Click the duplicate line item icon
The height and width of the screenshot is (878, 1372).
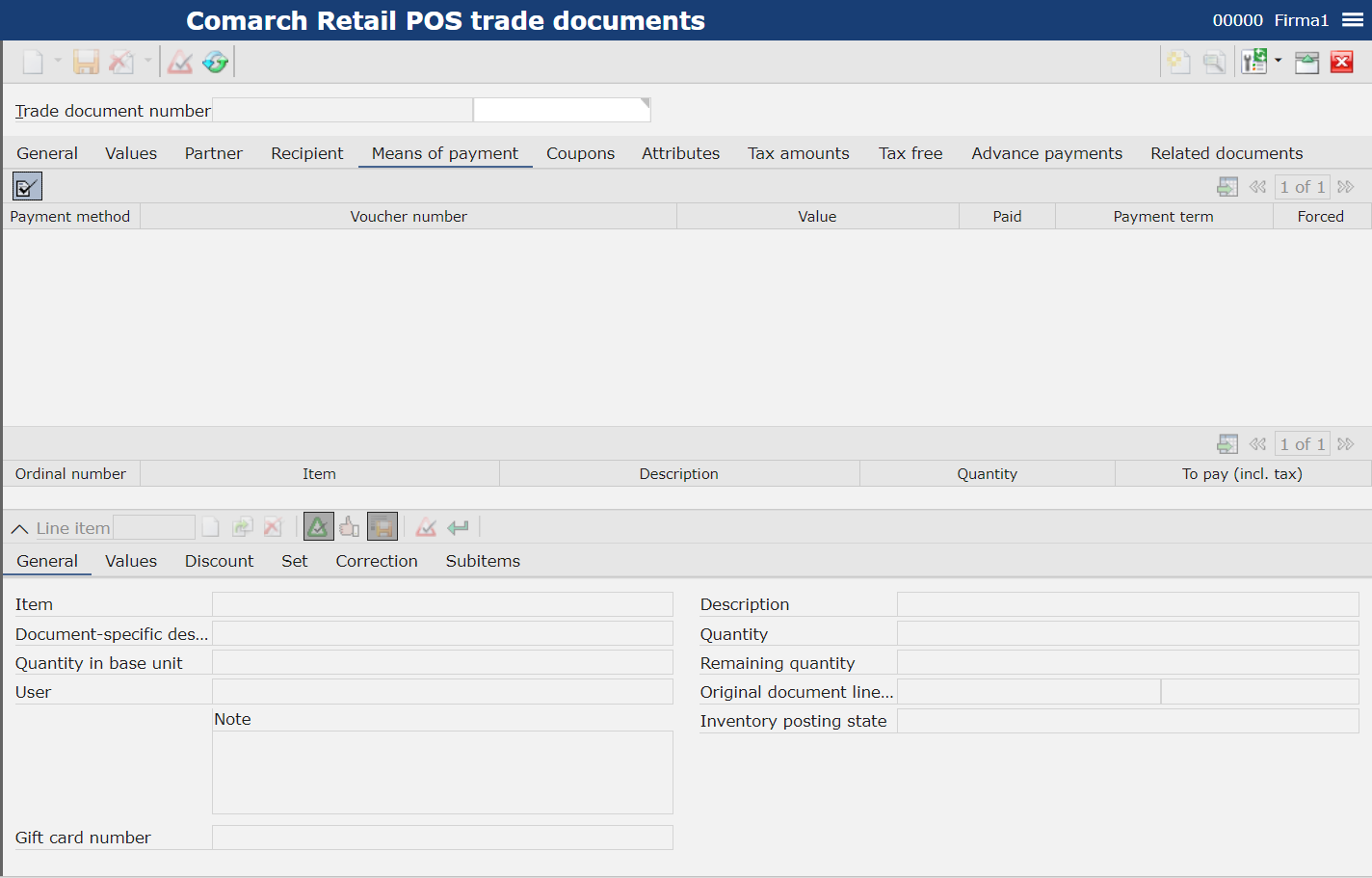pyautogui.click(x=242, y=527)
